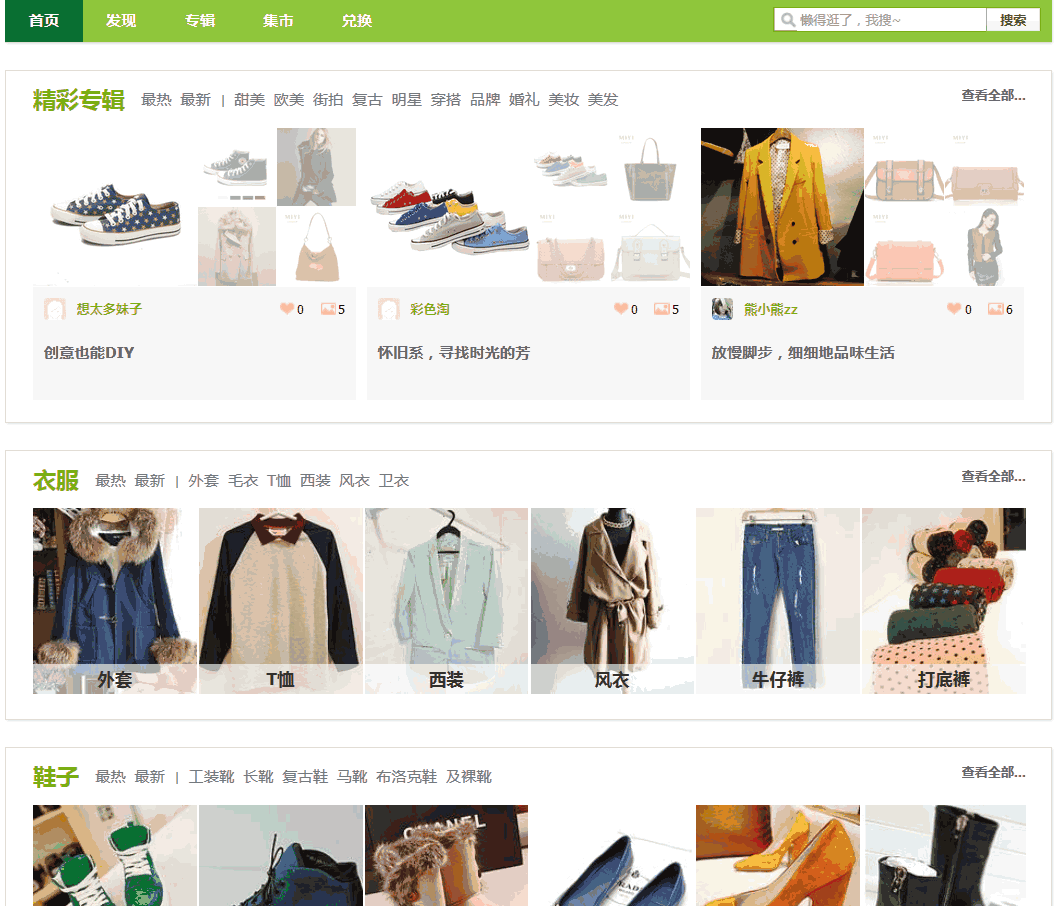Click the heart icon on 熊小熊zz album
The height and width of the screenshot is (906, 1057).
pos(954,309)
